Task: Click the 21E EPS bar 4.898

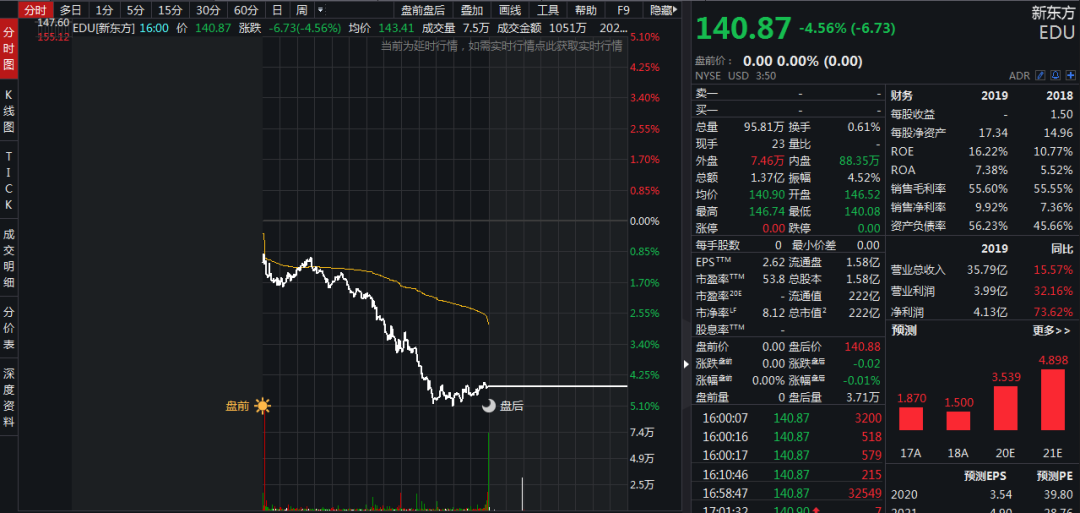Action: pyautogui.click(x=1053, y=400)
